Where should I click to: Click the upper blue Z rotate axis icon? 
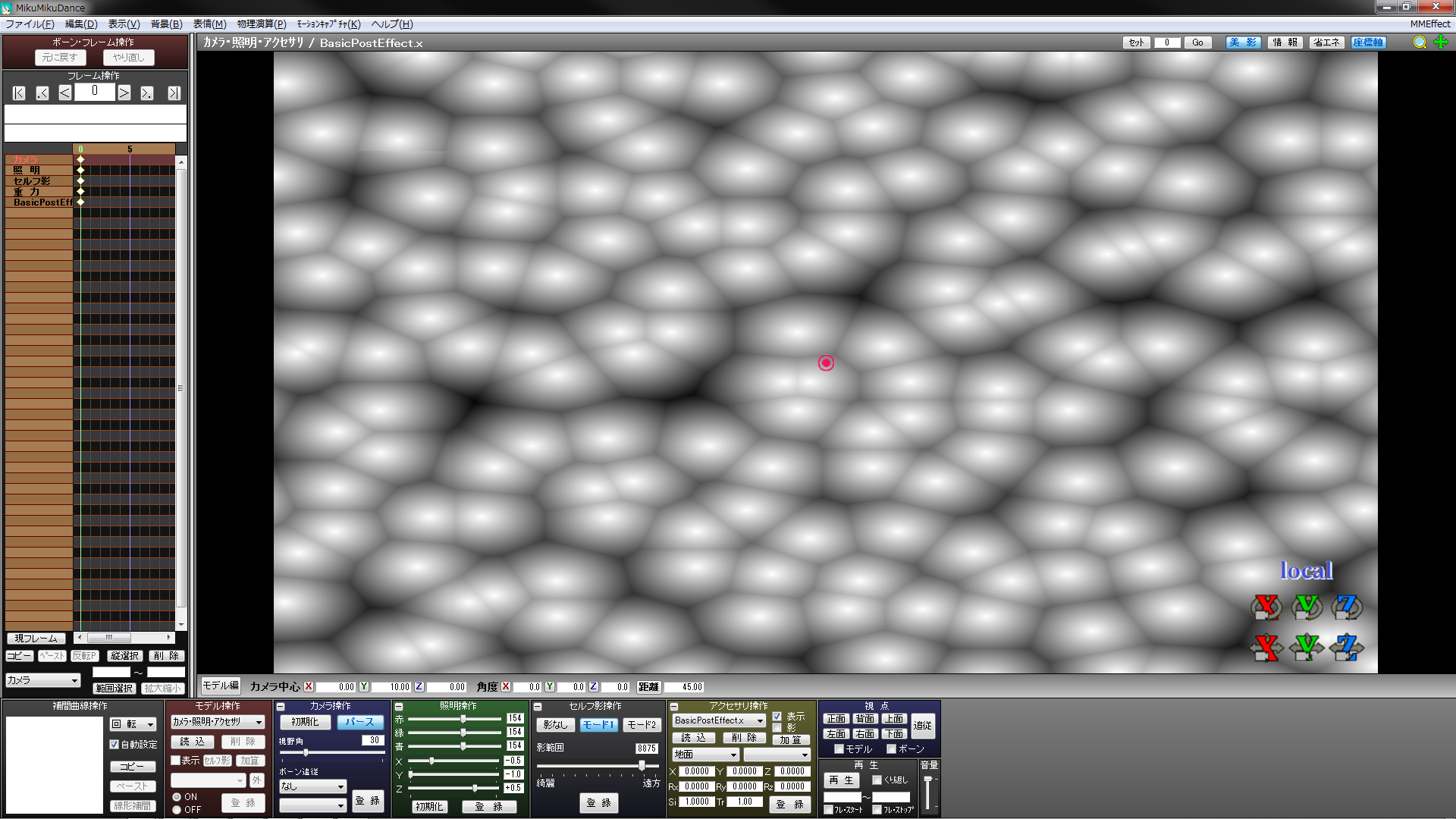click(x=1347, y=607)
